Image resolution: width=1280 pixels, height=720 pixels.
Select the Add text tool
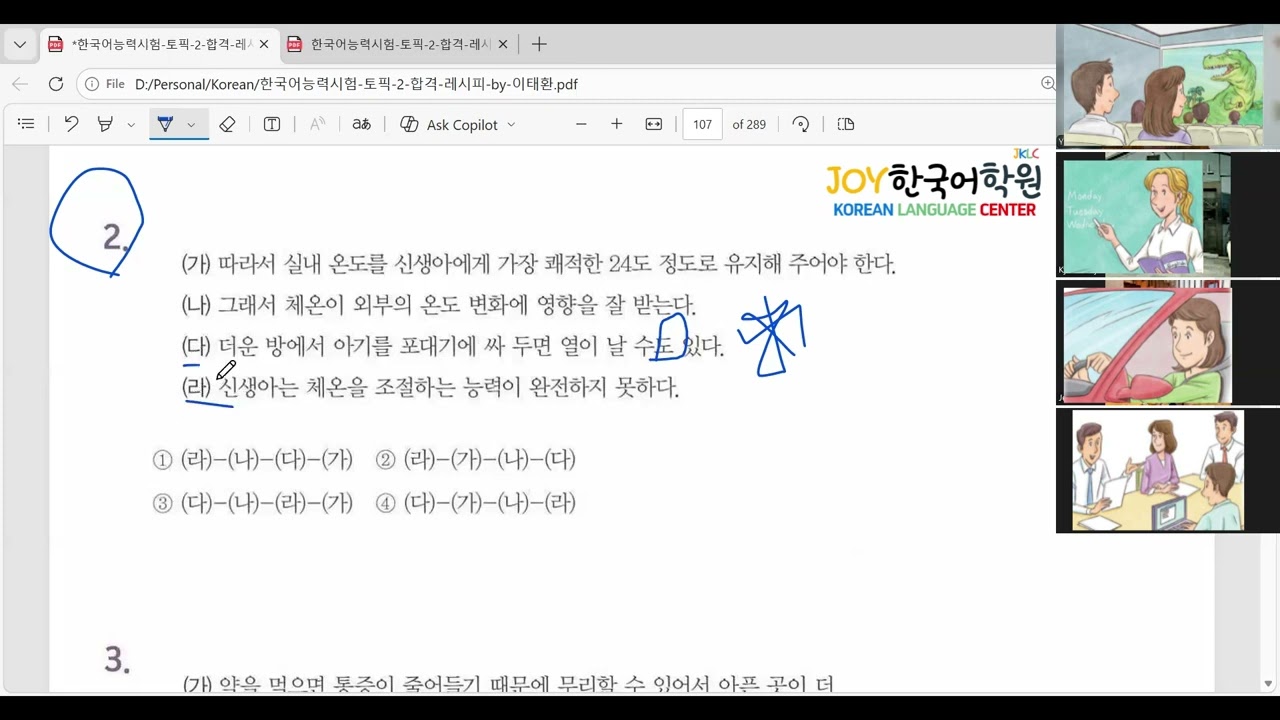pyautogui.click(x=272, y=124)
